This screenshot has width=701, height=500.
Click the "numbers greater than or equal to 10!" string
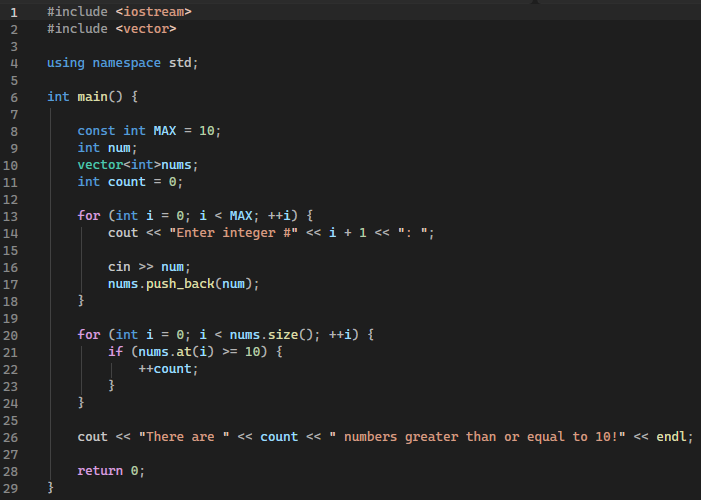477,436
